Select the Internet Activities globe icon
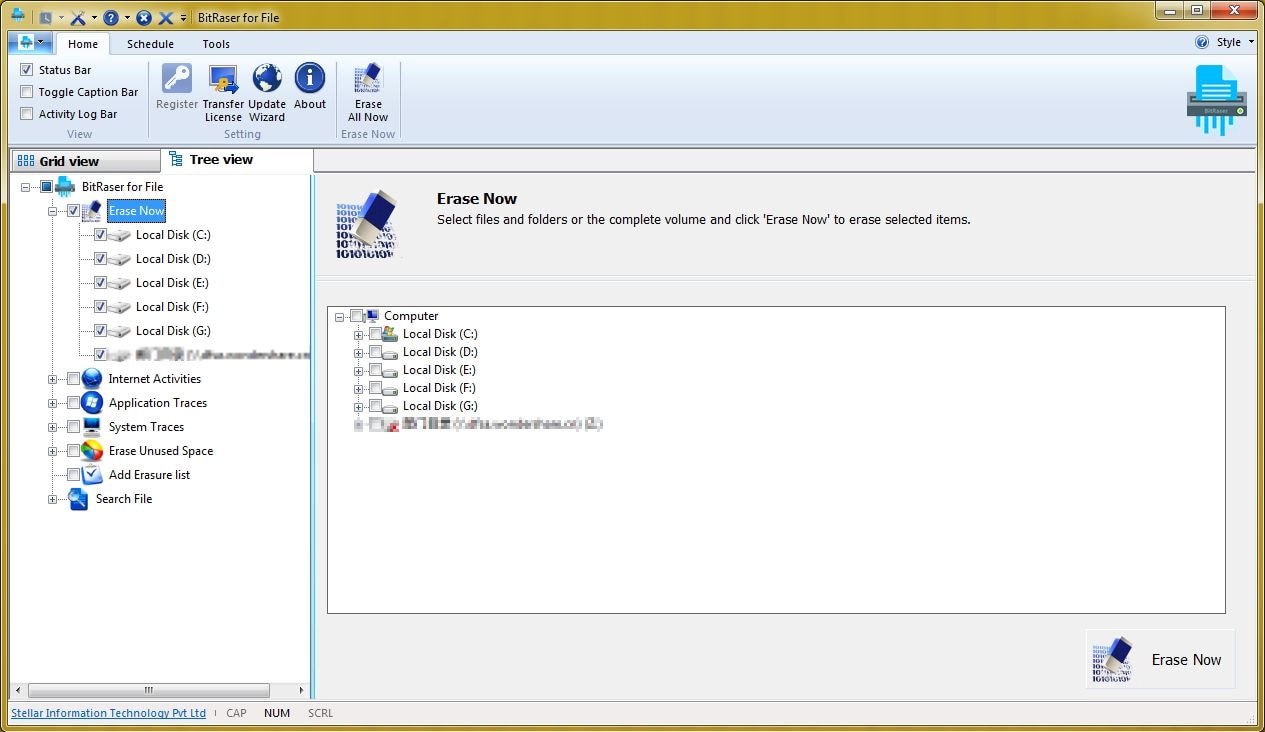The image size is (1265, 732). [x=92, y=379]
